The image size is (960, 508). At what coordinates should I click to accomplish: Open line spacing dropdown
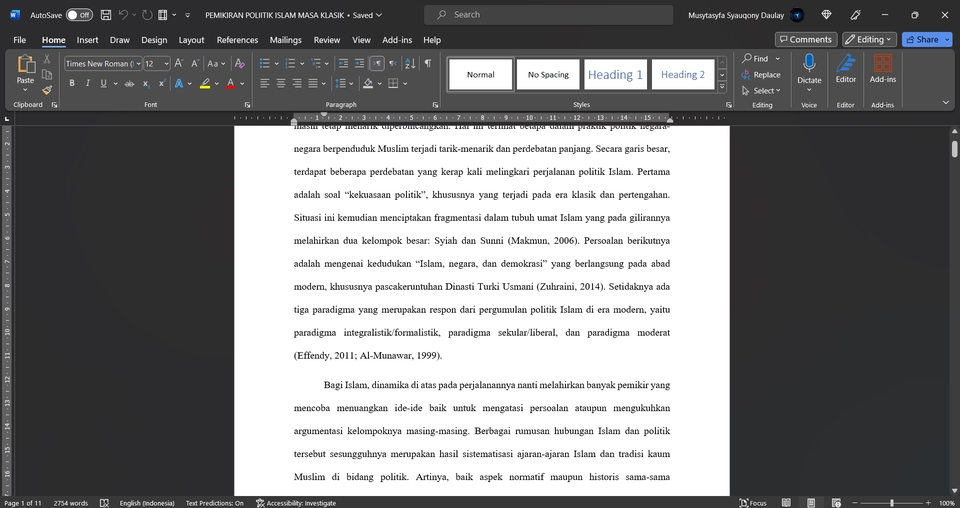[x=345, y=83]
